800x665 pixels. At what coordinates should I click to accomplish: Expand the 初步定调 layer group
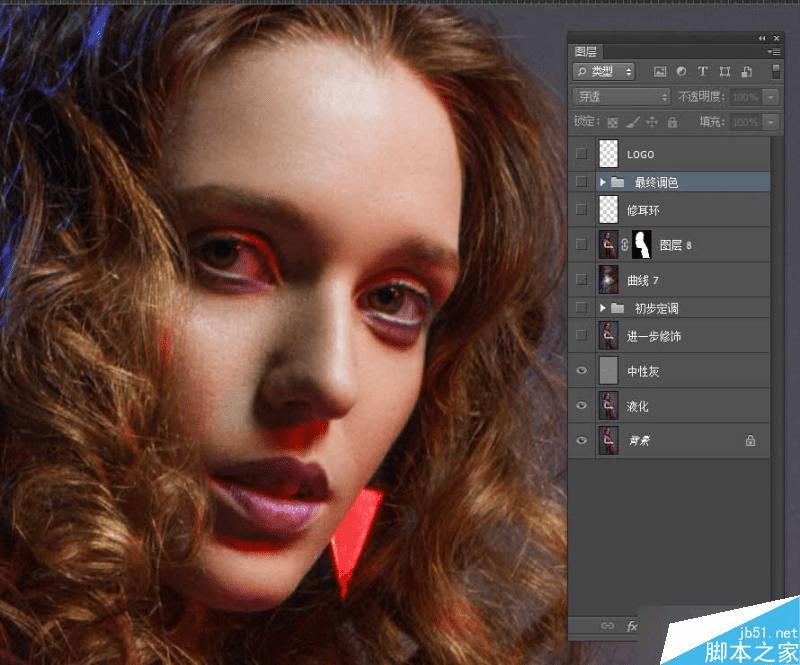pos(603,308)
